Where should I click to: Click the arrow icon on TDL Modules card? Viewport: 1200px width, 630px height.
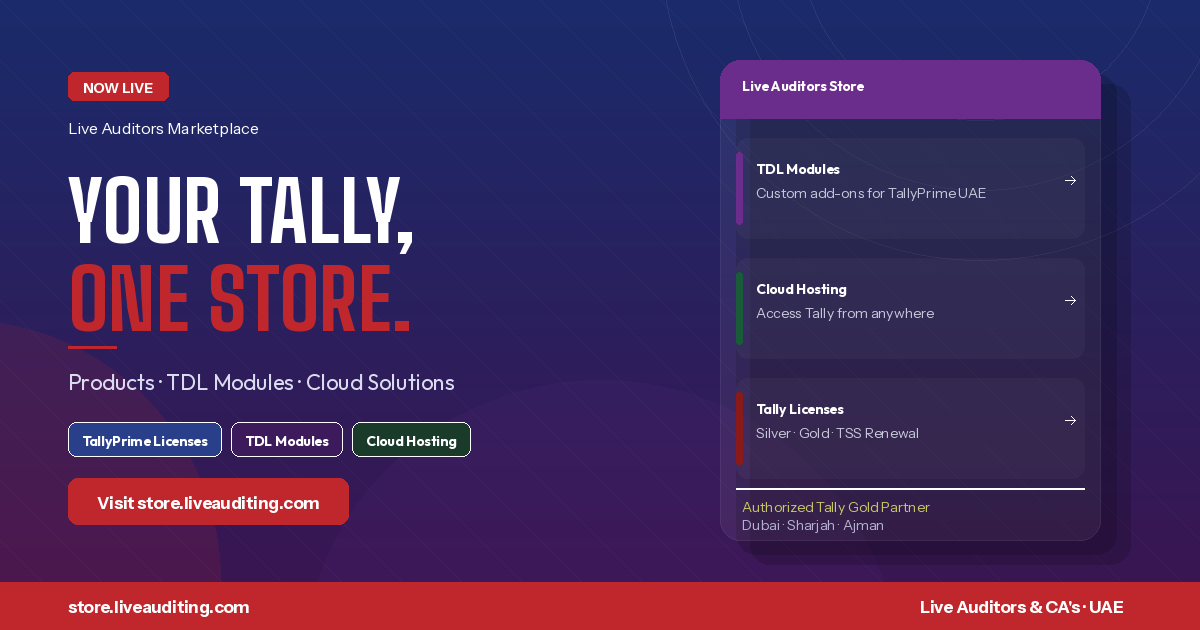click(1070, 181)
